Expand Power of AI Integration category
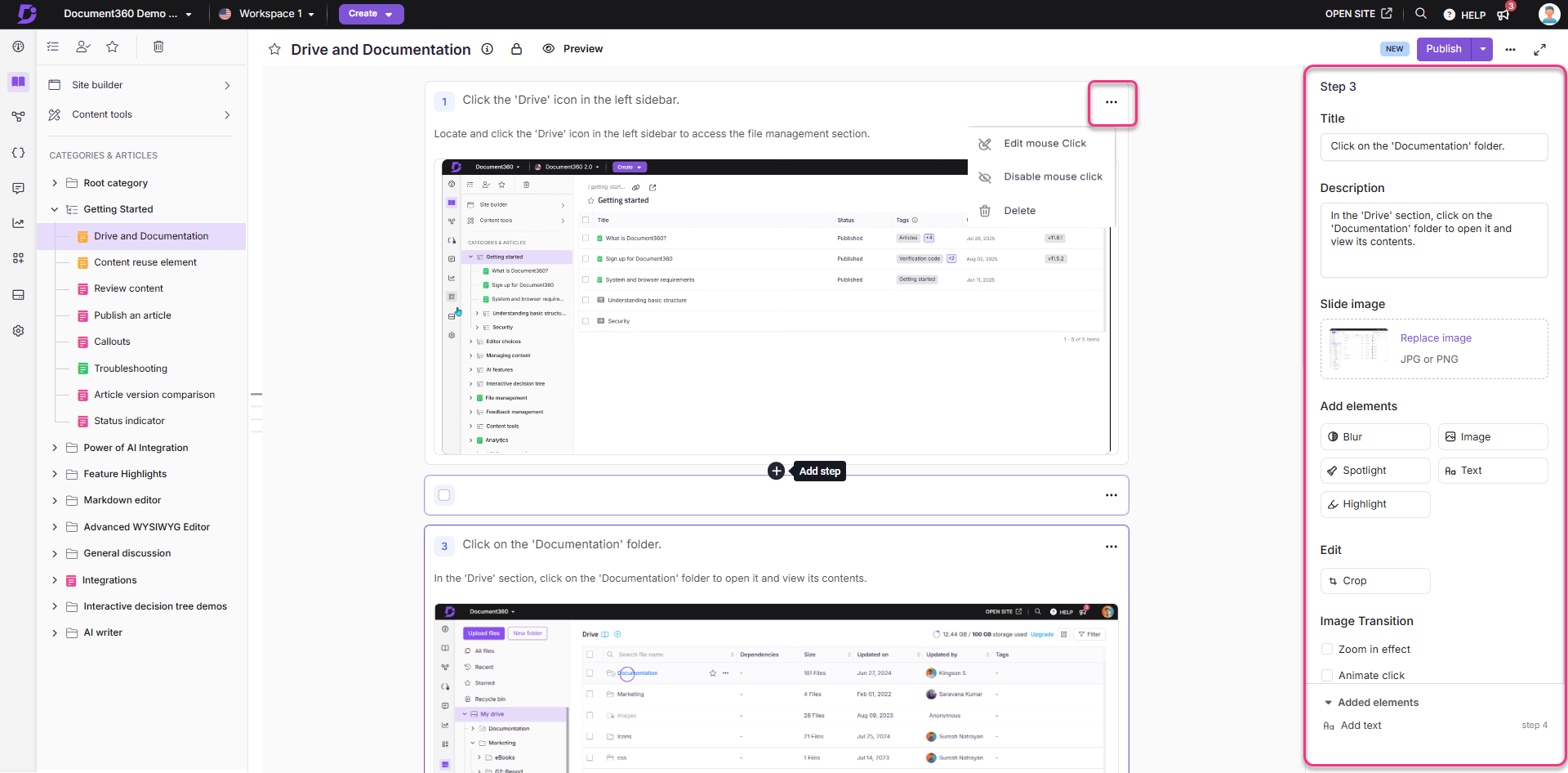The image size is (1568, 773). coord(55,448)
